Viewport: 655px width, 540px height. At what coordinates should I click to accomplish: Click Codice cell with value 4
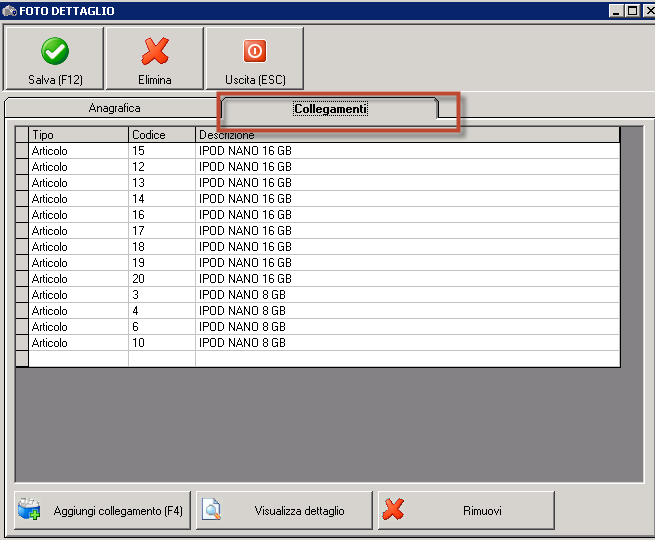pos(162,311)
